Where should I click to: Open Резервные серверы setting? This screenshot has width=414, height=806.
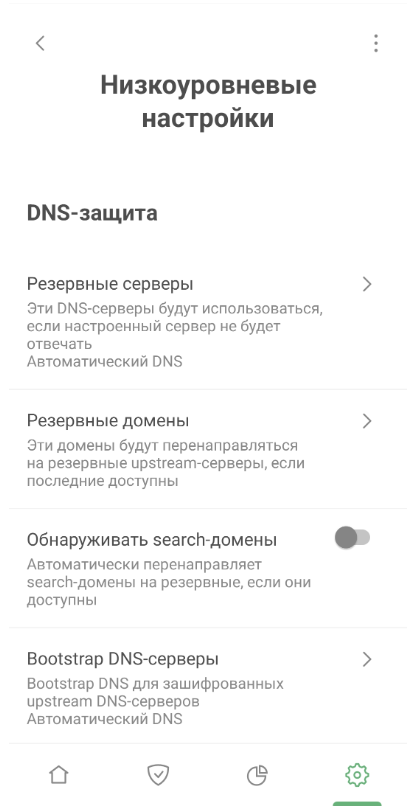coord(207,321)
